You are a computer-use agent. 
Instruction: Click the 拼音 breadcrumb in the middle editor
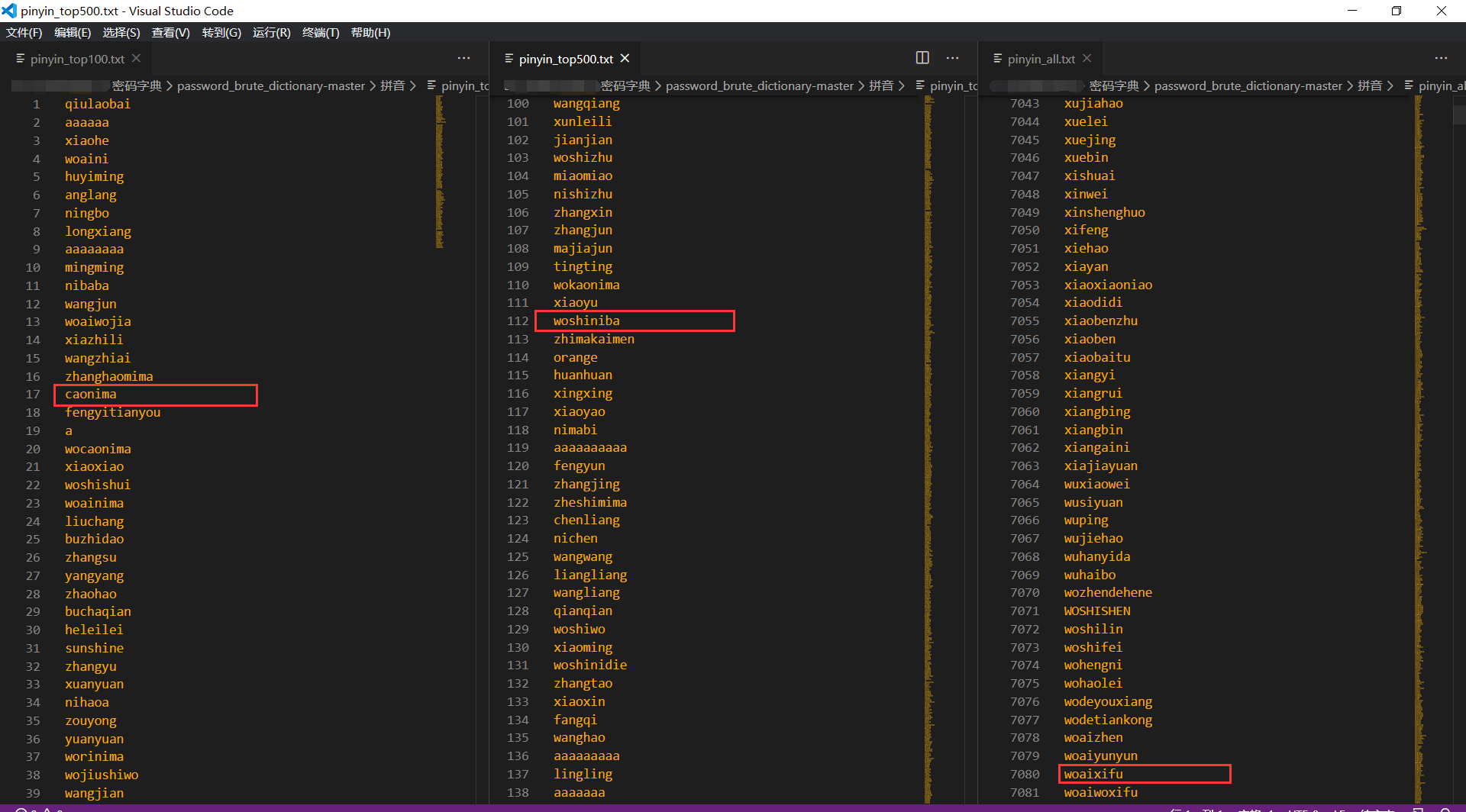tap(881, 86)
